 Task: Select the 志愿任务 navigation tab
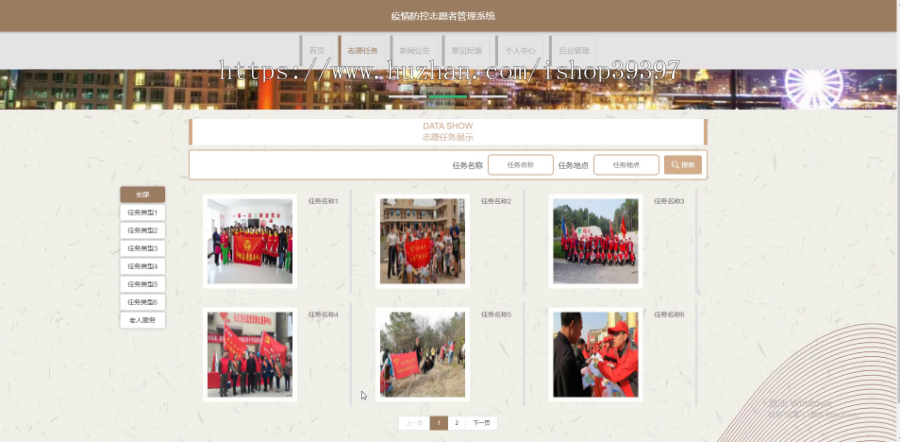[363, 51]
